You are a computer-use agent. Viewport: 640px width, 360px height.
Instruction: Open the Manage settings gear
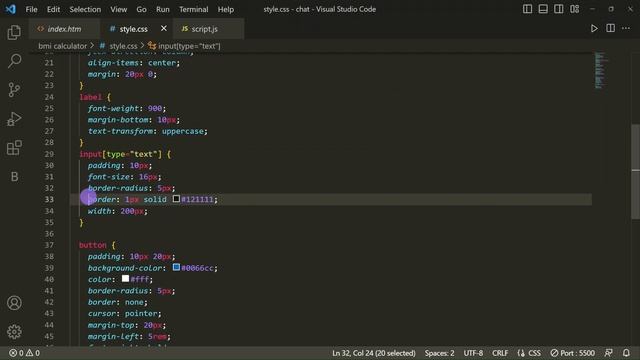click(x=14, y=331)
